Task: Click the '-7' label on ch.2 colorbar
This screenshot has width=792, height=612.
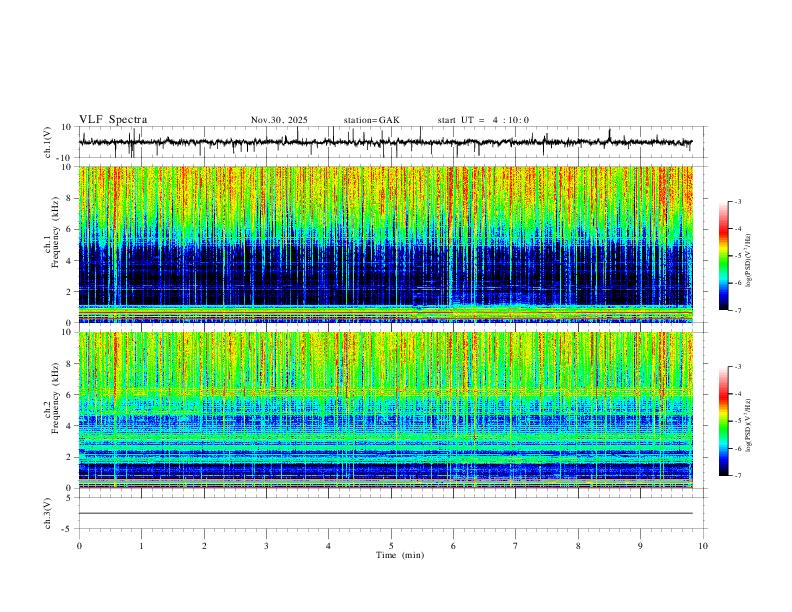Action: (x=738, y=476)
